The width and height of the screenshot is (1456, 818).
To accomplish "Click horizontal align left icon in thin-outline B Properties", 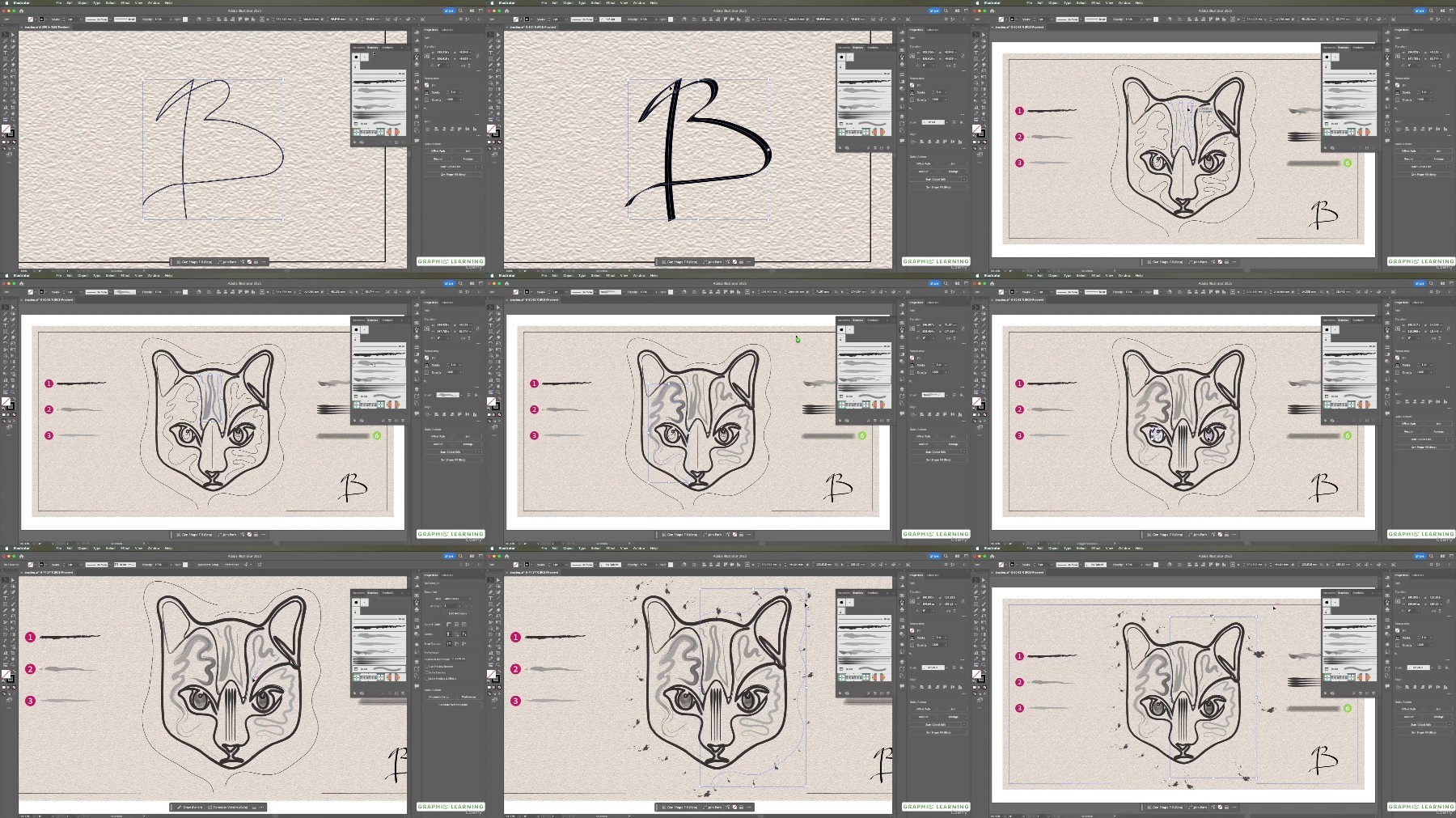I will pos(436,129).
